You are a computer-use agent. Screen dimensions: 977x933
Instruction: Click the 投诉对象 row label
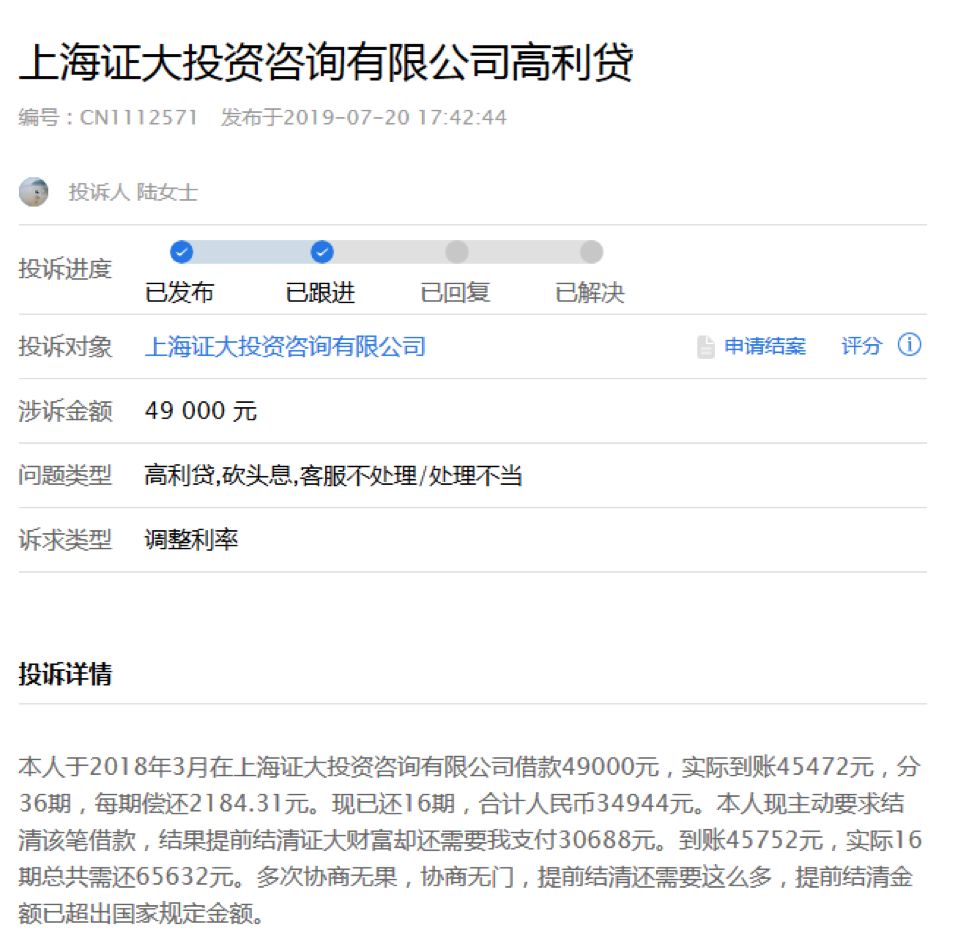65,347
